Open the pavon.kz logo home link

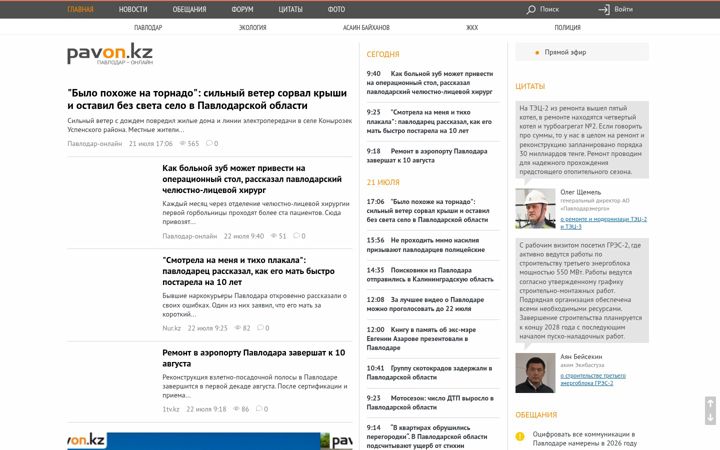pyautogui.click(x=110, y=54)
